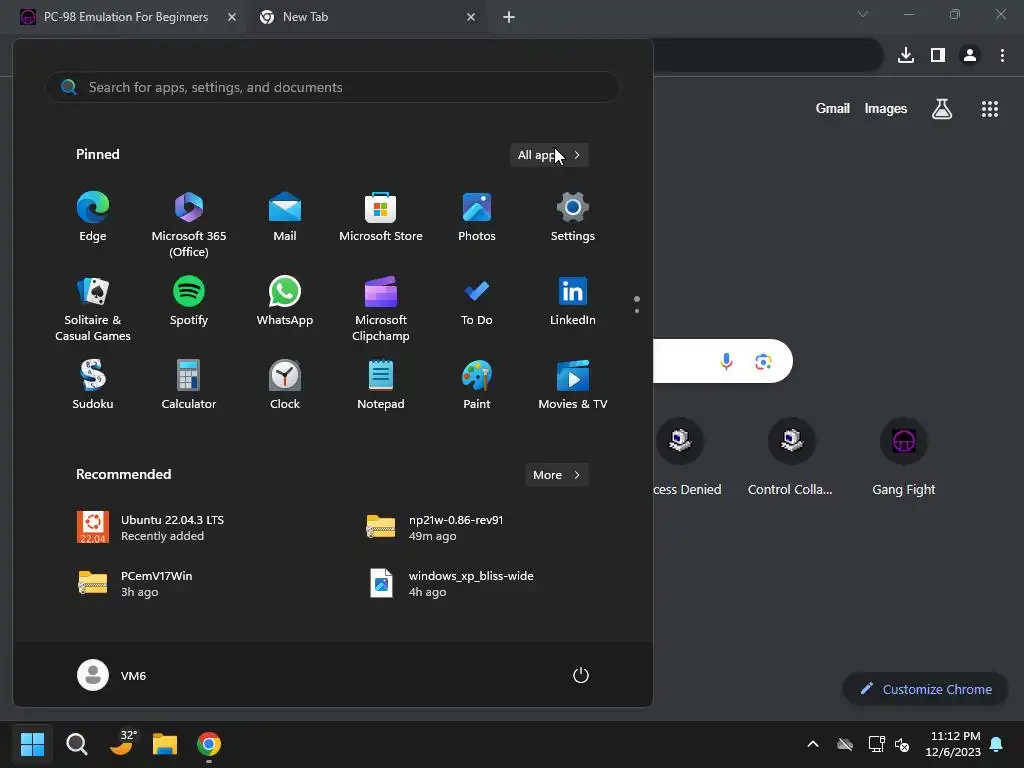Image resolution: width=1024 pixels, height=768 pixels.
Task: Open the weather widget on taskbar
Action: [121, 743]
